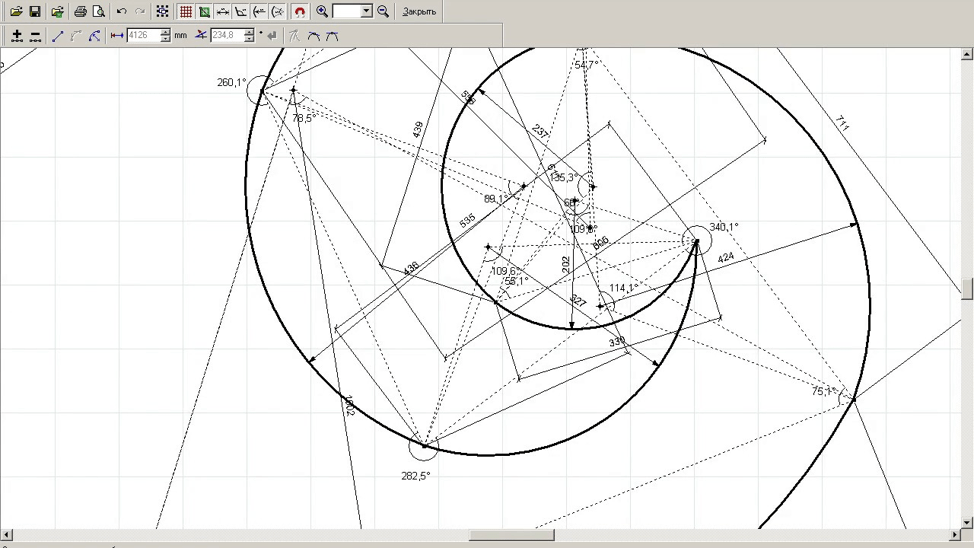This screenshot has height=548, width=974.
Task: Decrease the angle value with down arrow
Action: tap(249, 40)
